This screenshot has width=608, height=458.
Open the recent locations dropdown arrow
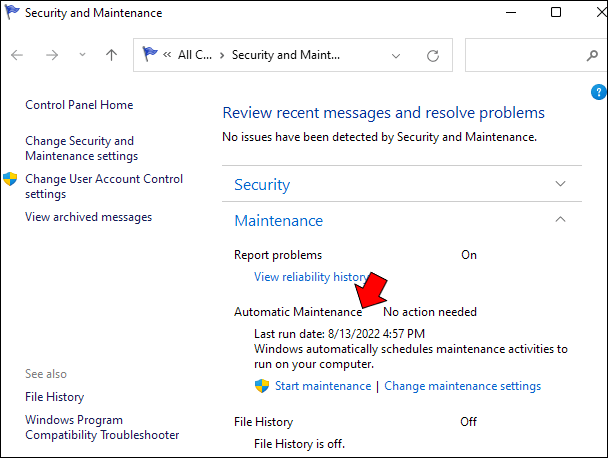click(82, 55)
